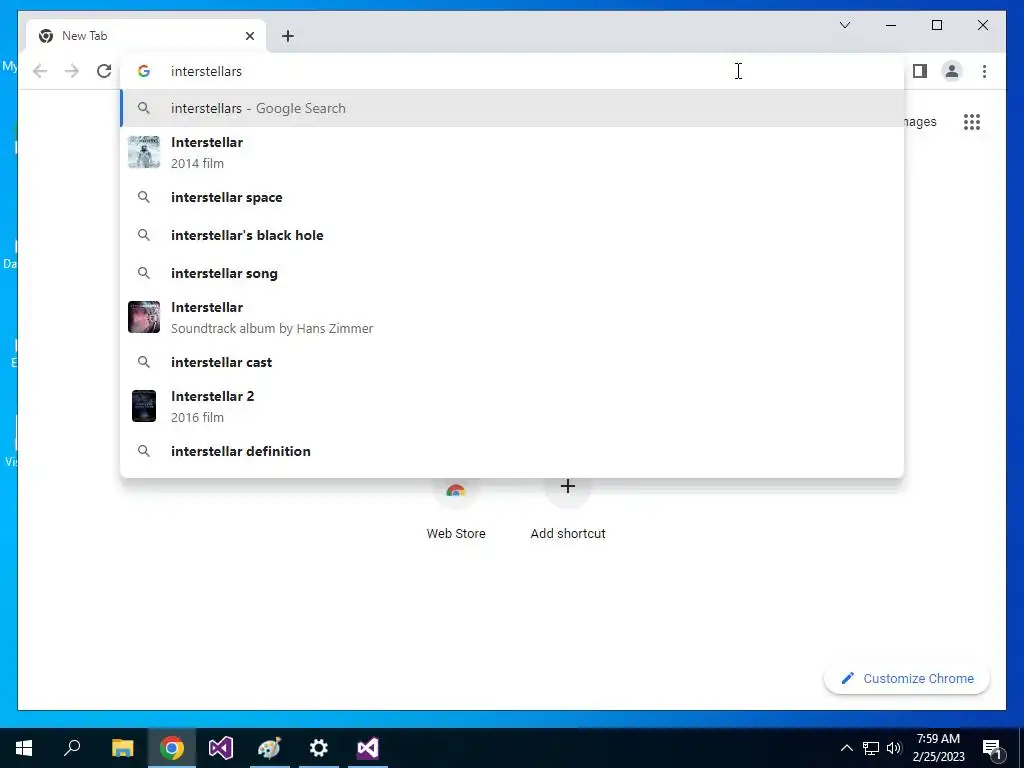Click the Chrome taskbar icon
The width and height of the screenshot is (1024, 768).
pyautogui.click(x=172, y=748)
